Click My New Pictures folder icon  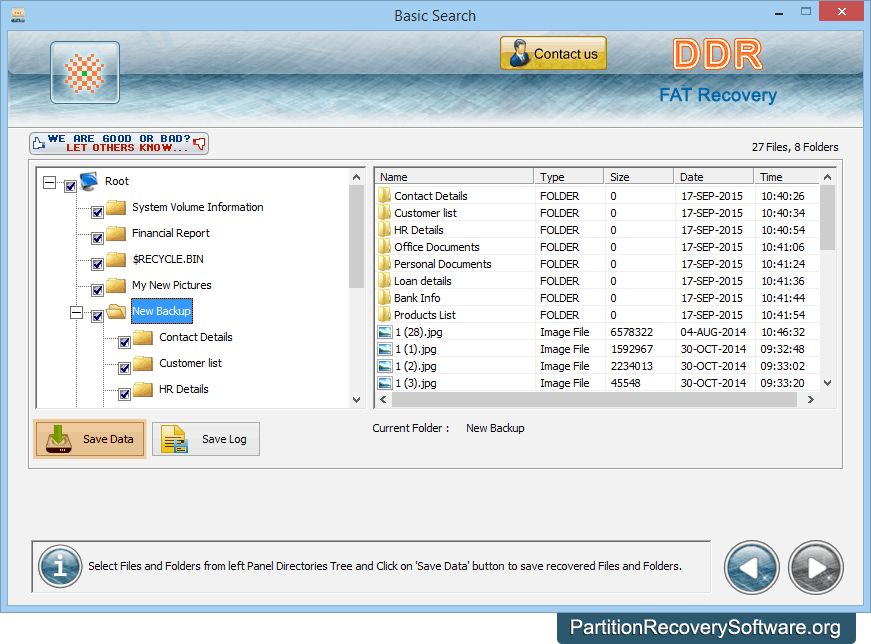[116, 286]
